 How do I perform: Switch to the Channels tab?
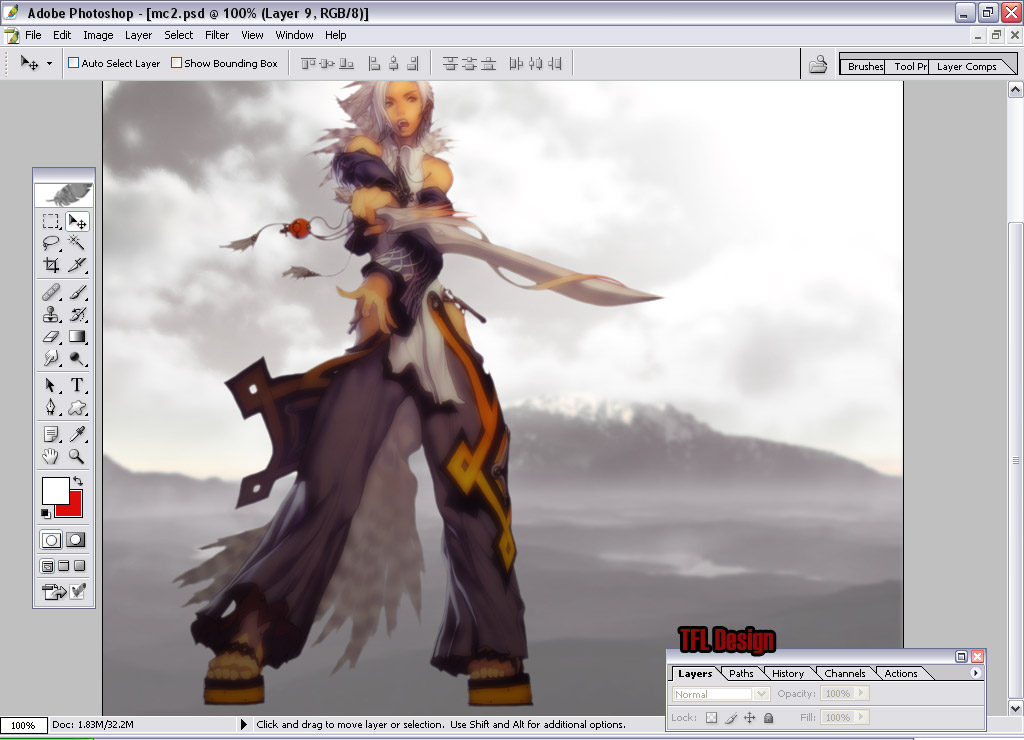(x=844, y=673)
